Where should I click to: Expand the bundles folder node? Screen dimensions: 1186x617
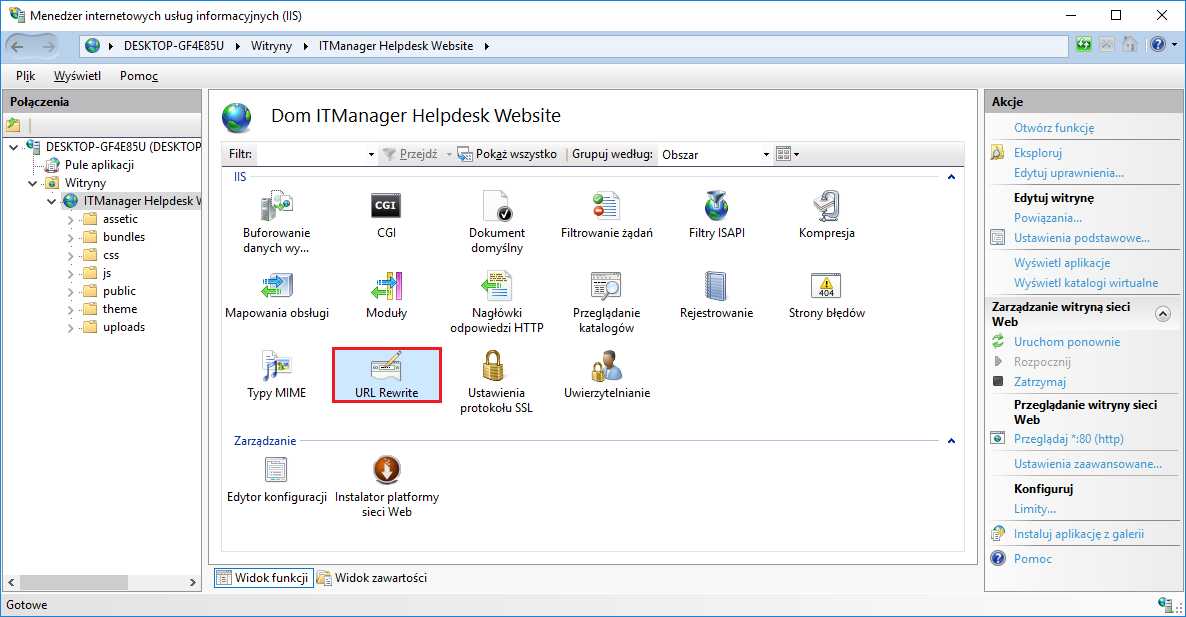coord(70,237)
